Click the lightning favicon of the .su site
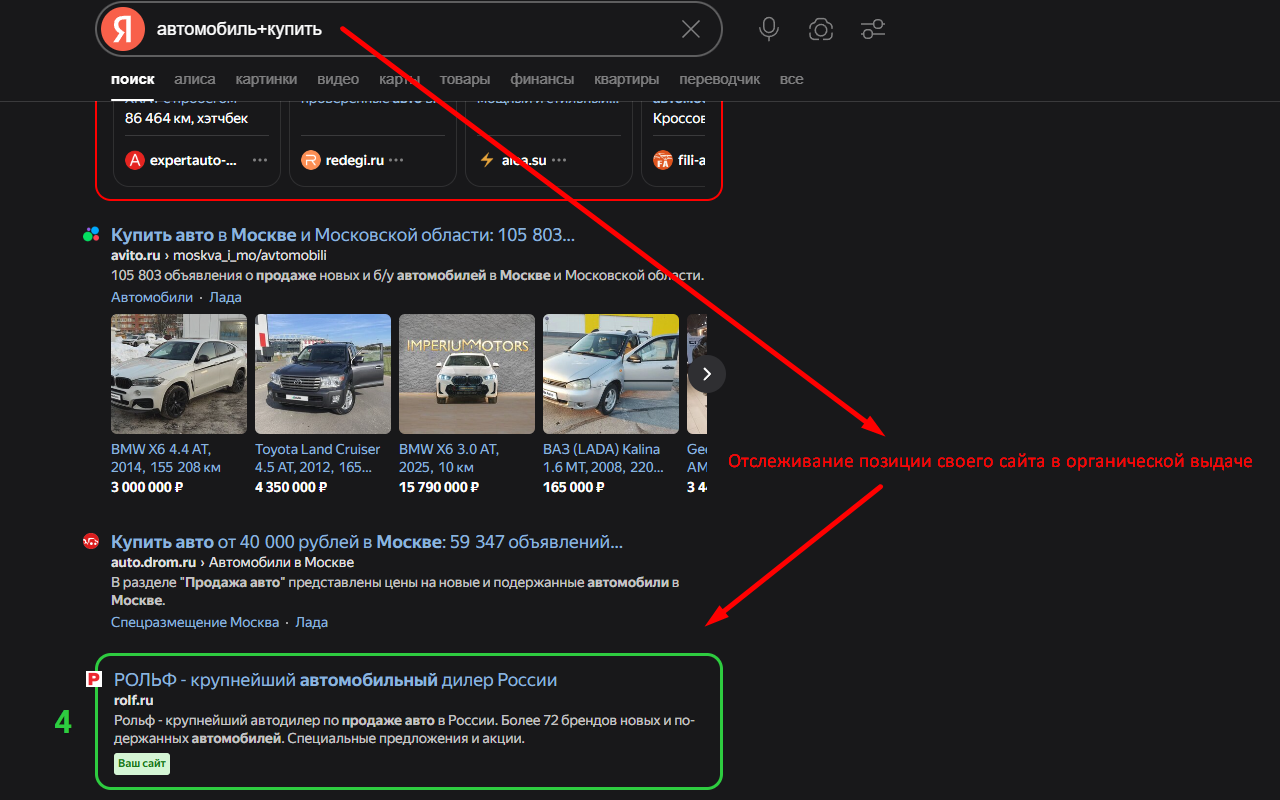This screenshot has height=800, width=1280. click(487, 160)
